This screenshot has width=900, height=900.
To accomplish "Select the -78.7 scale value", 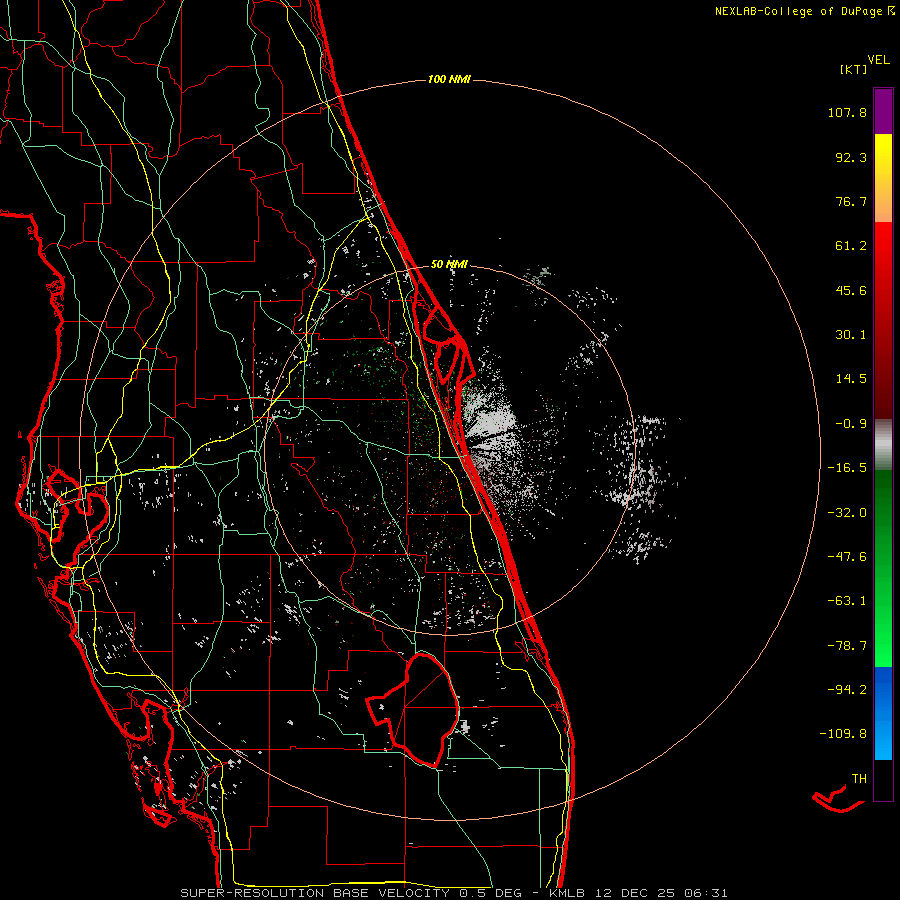I will pyautogui.click(x=847, y=646).
